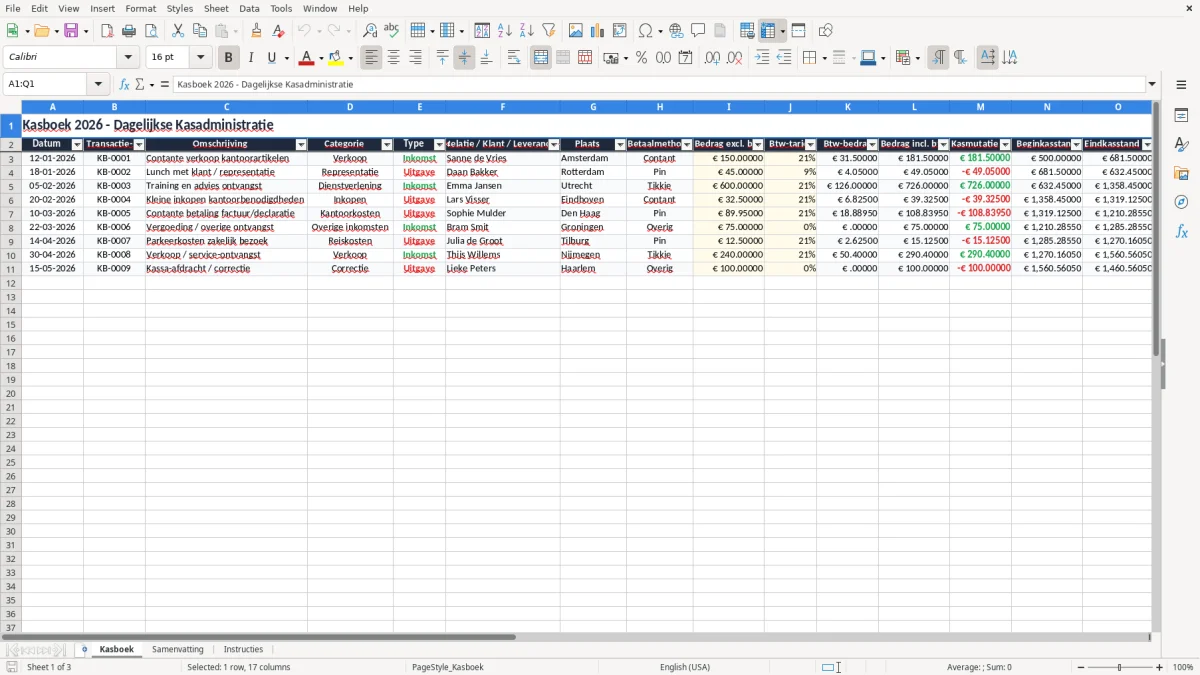This screenshot has height=675, width=1200.
Task: Open the font name dropdown
Action: [x=128, y=58]
